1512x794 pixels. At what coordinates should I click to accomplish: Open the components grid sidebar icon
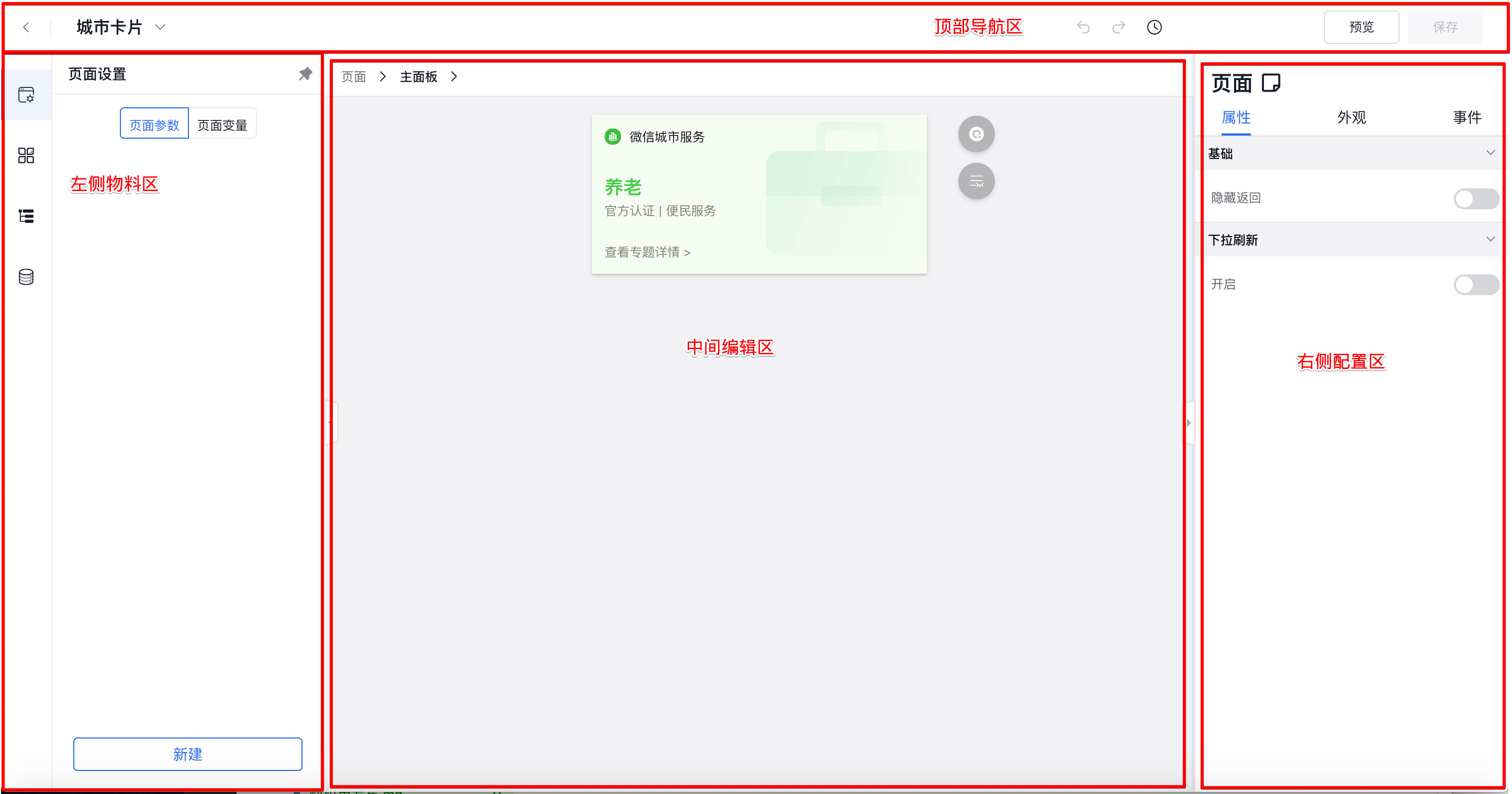click(x=26, y=155)
